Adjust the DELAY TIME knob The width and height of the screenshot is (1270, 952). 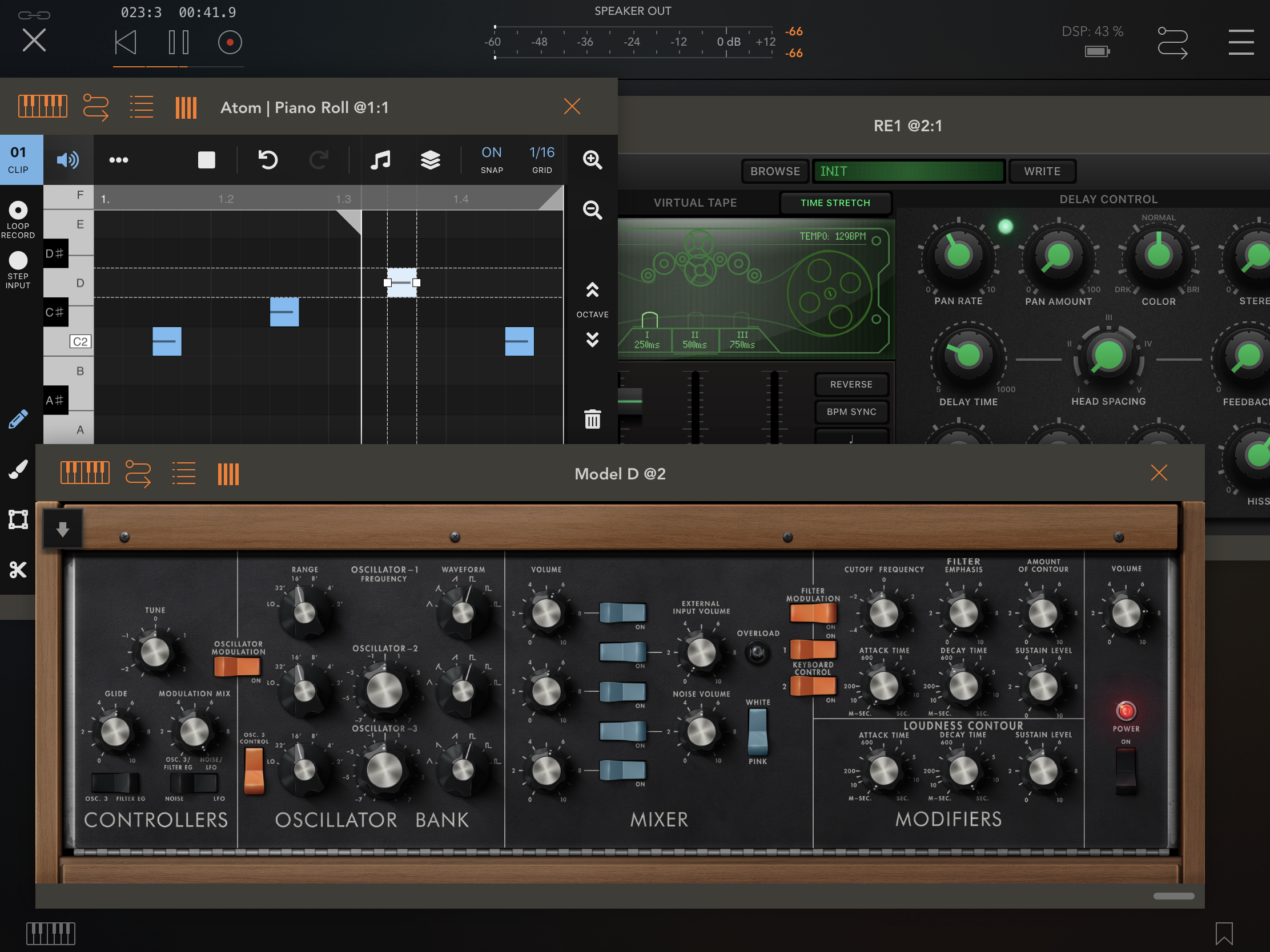coord(968,356)
